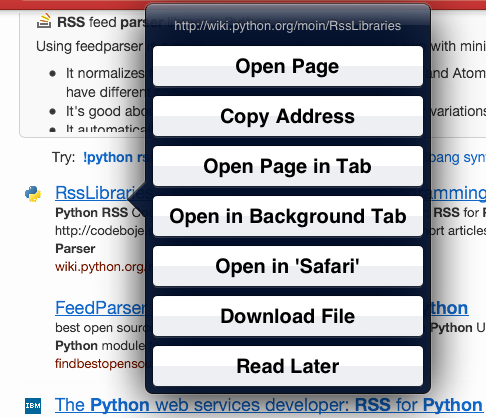Click the "It's good abo" bullet text
The image size is (486, 418).
click(105, 111)
